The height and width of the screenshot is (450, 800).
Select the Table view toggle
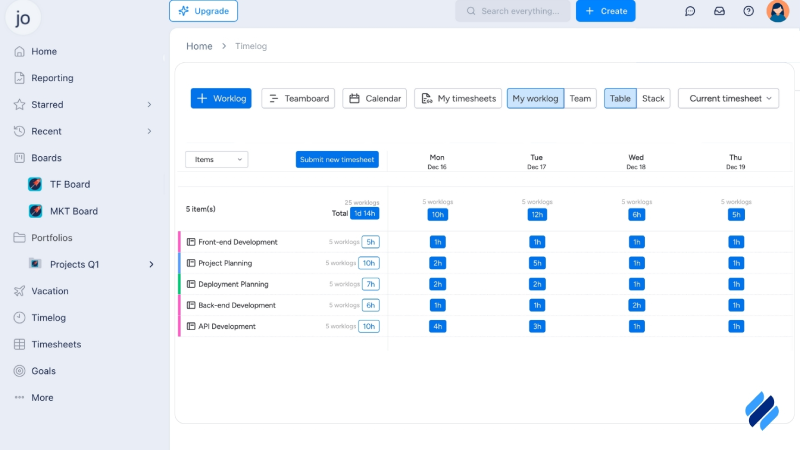tap(620, 98)
